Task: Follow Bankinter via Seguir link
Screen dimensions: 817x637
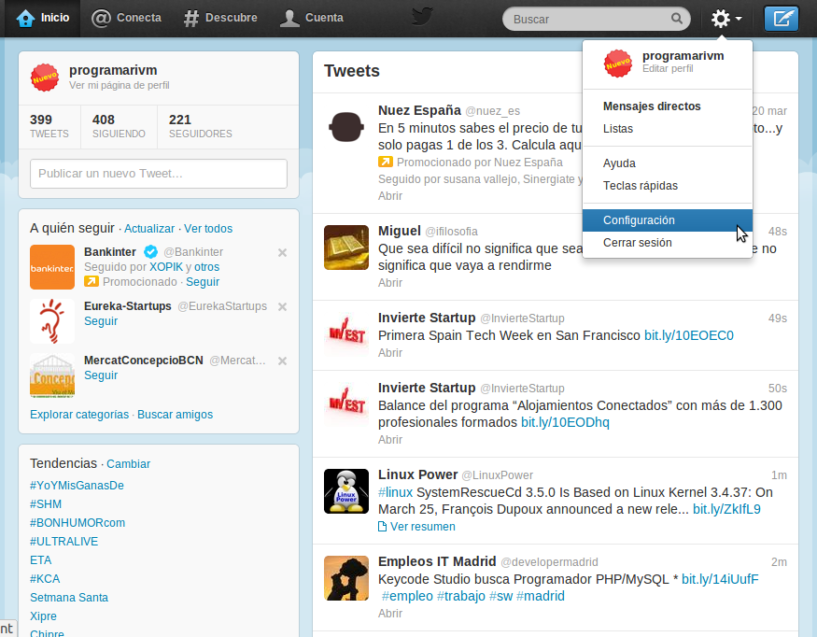Action: point(203,282)
